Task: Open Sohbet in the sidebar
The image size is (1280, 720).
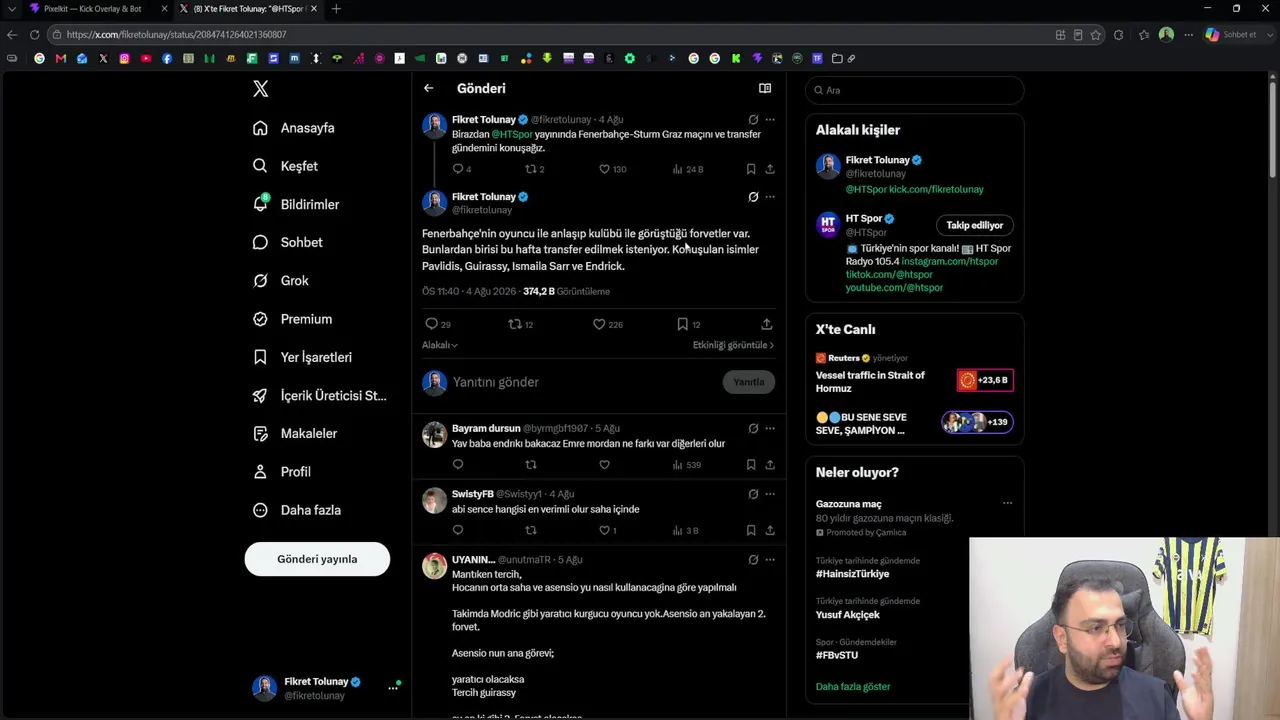Action: tap(287, 242)
